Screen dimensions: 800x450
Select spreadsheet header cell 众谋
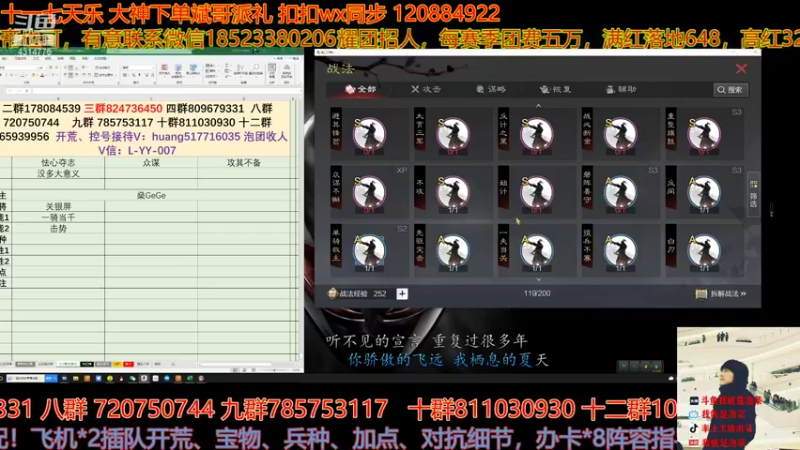point(151,163)
